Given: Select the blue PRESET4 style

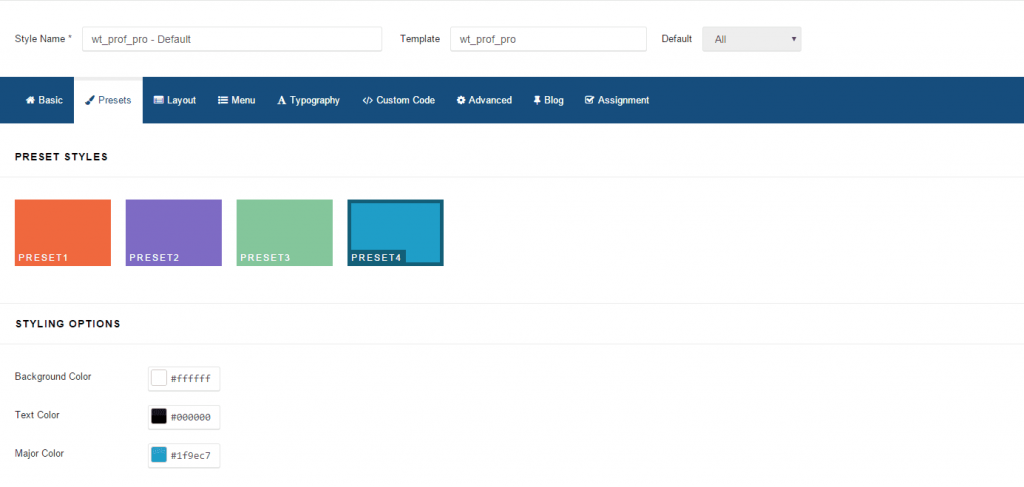Looking at the screenshot, I should 395,232.
